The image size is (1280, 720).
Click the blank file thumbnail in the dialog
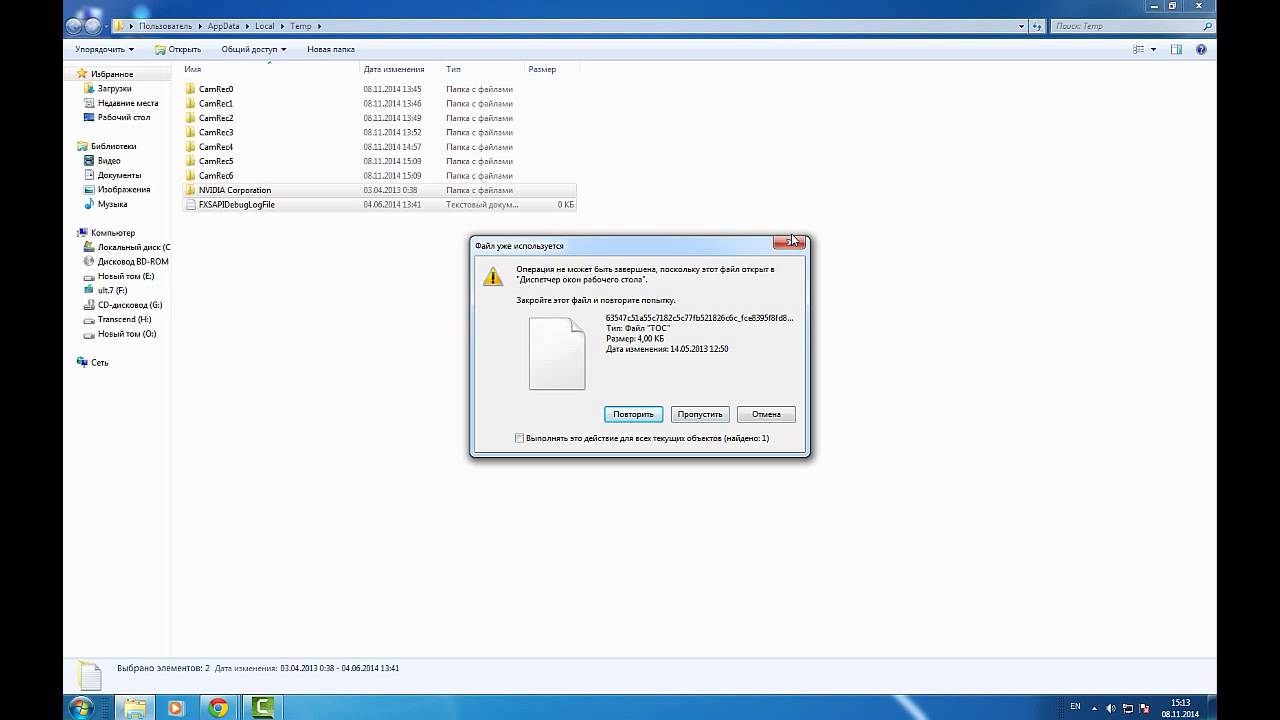(x=557, y=353)
